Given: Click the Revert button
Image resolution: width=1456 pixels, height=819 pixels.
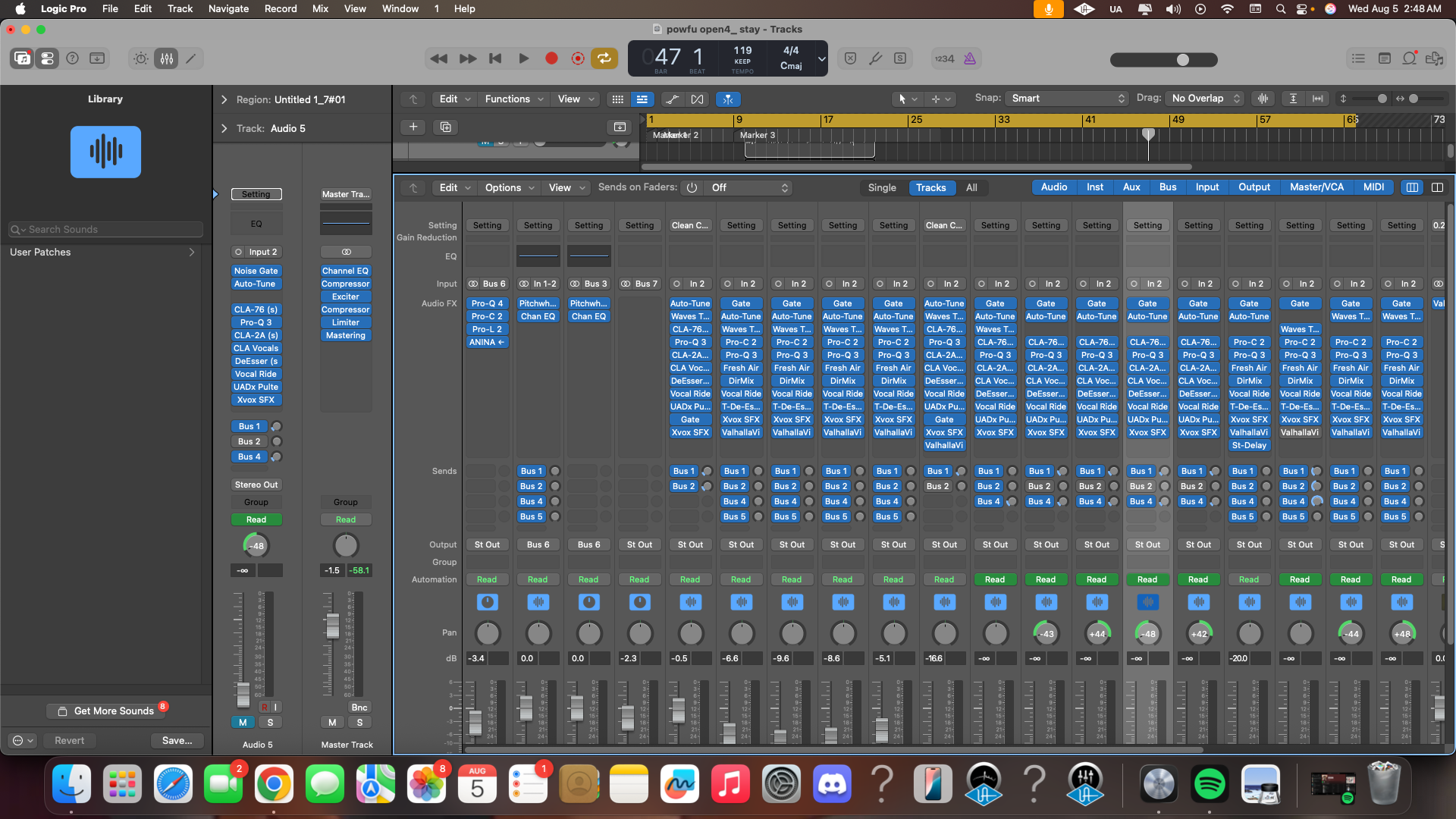Looking at the screenshot, I should pyautogui.click(x=70, y=741).
